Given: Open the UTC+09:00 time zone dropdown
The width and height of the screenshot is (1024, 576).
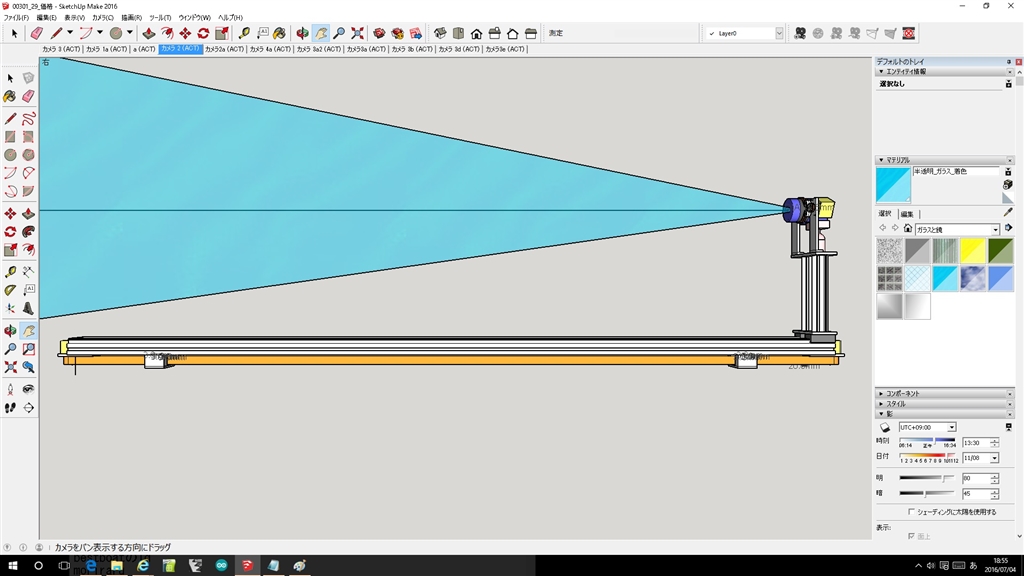Looking at the screenshot, I should (x=952, y=427).
